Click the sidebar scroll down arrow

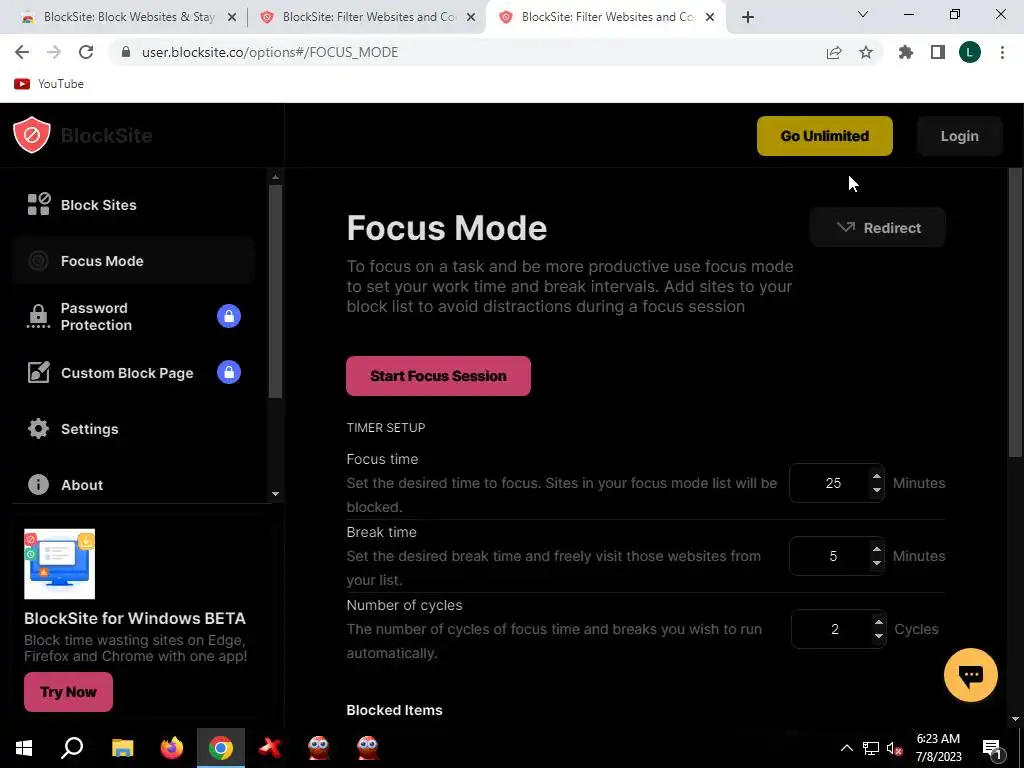(275, 494)
